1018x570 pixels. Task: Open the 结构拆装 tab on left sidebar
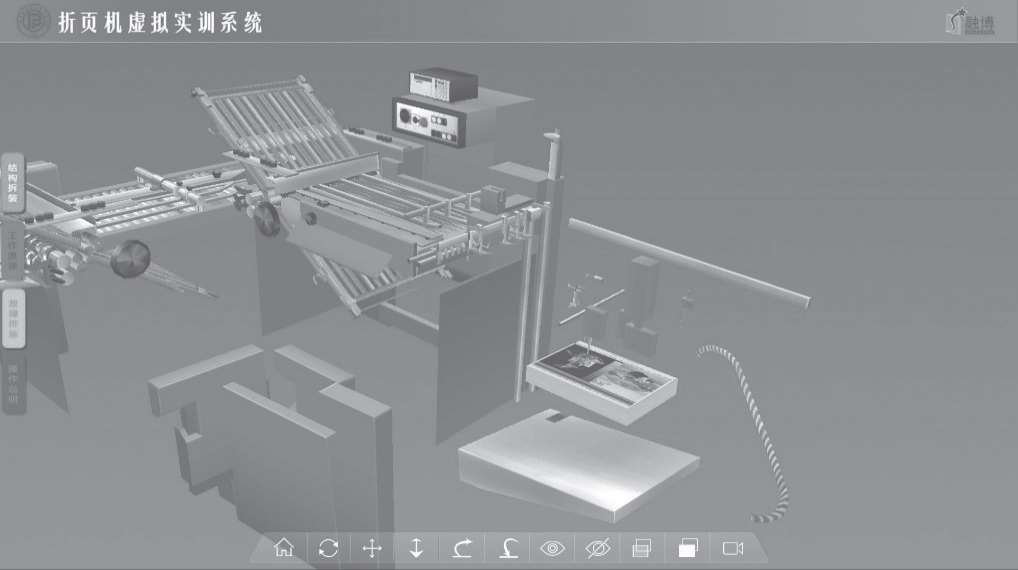(13, 183)
